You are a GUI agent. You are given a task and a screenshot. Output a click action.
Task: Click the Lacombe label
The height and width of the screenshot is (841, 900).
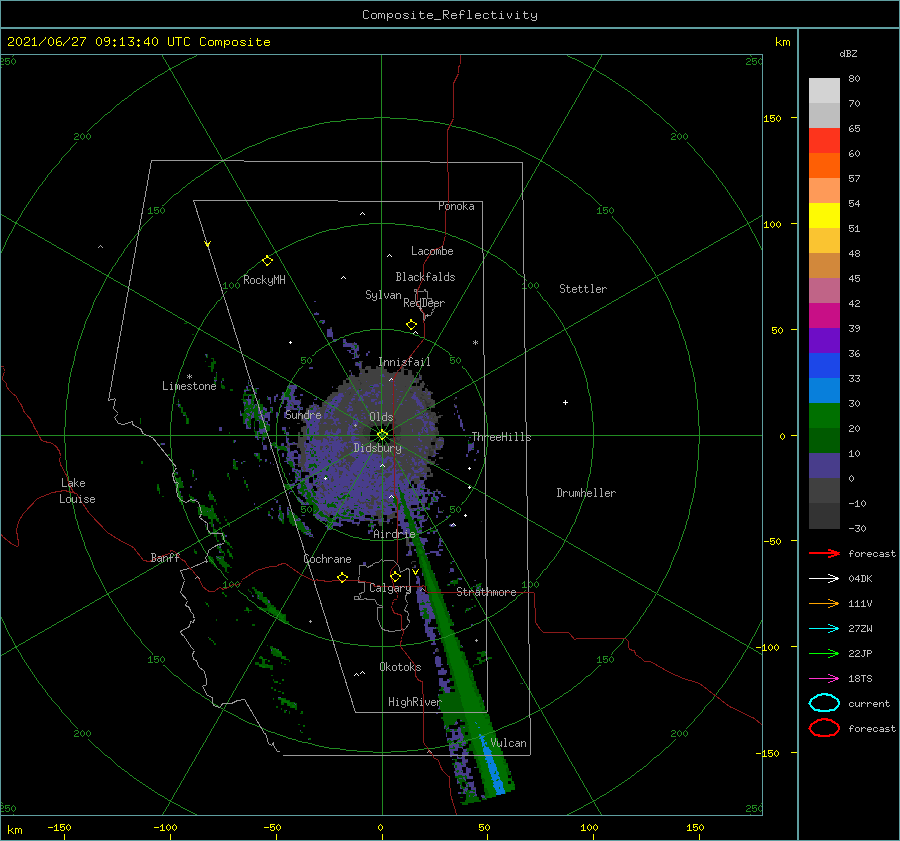(432, 251)
